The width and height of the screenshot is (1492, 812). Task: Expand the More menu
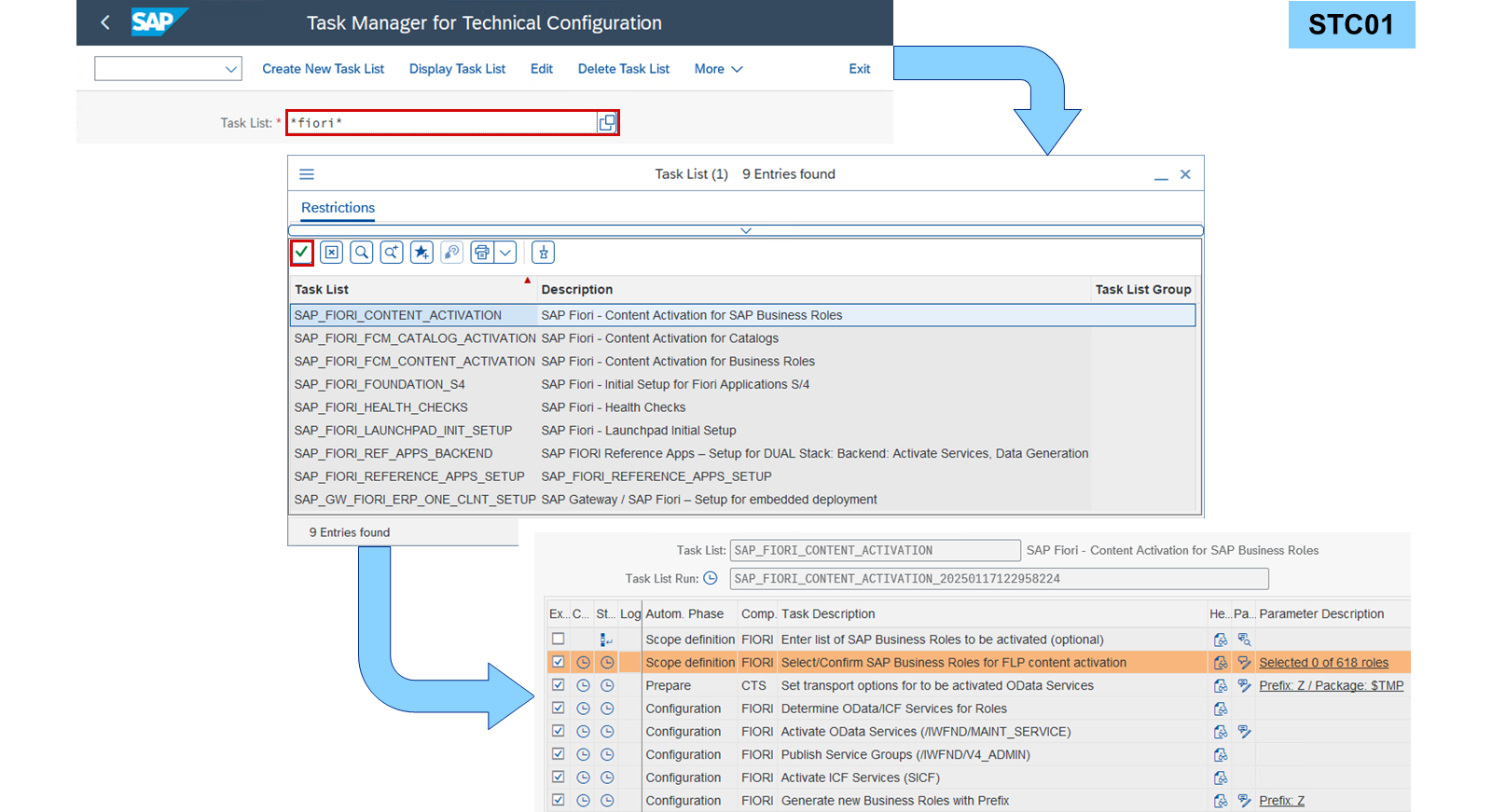[718, 69]
